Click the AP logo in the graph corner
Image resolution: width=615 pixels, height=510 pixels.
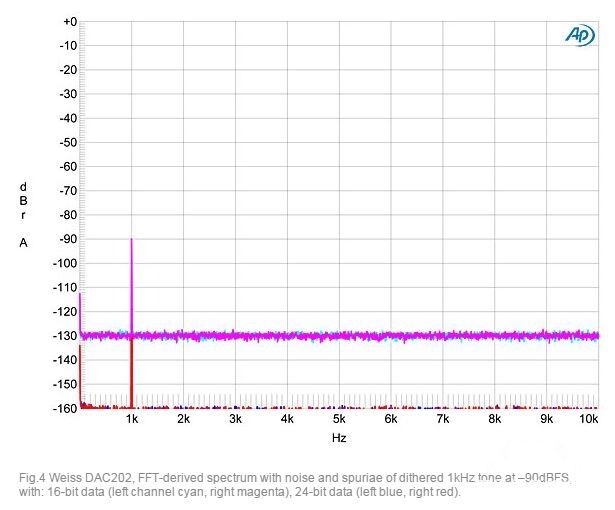[x=580, y=35]
